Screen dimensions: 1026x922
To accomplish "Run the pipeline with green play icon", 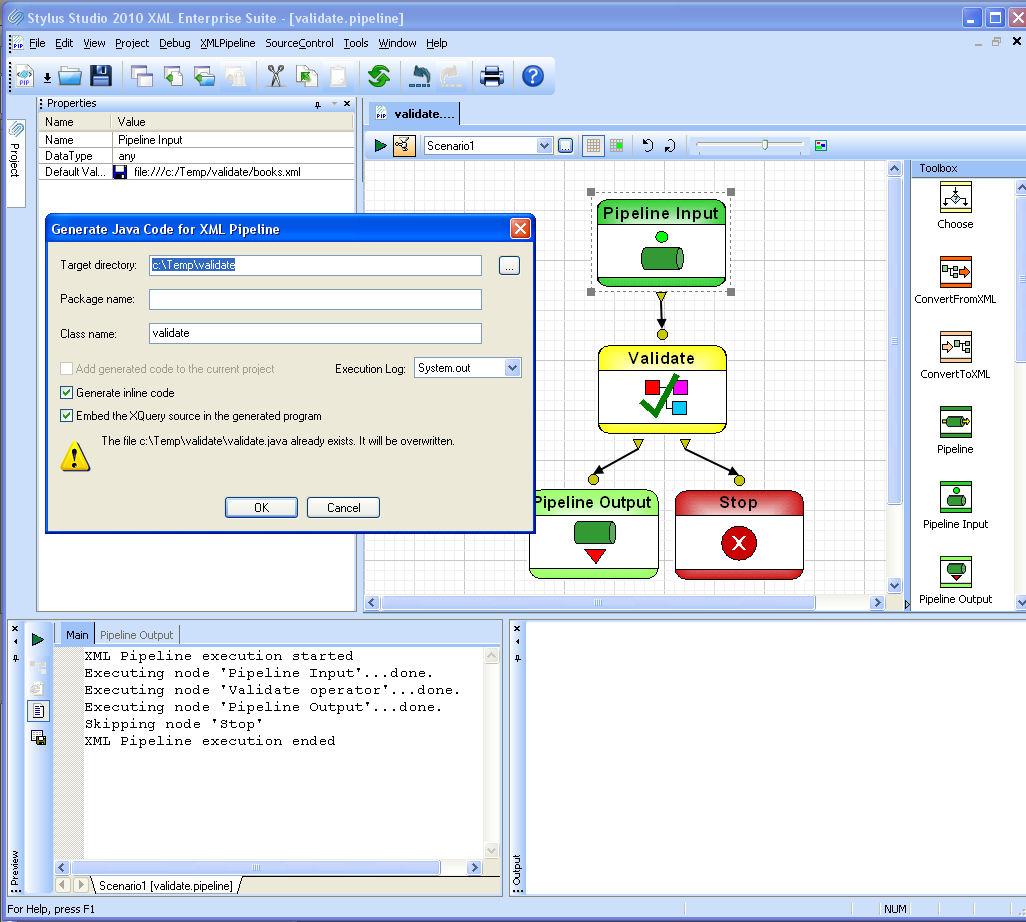I will pos(380,146).
